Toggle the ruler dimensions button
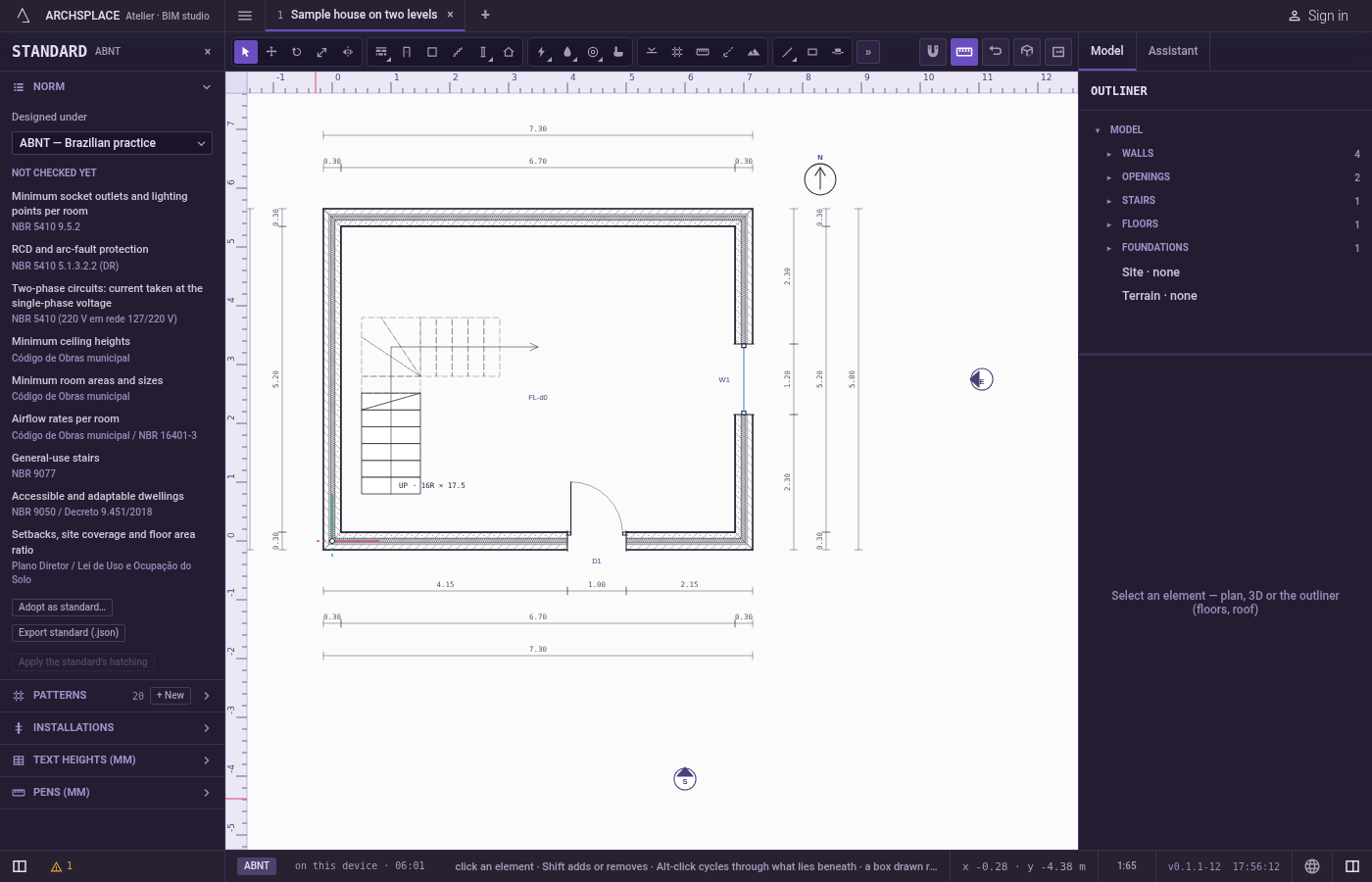The width and height of the screenshot is (1372, 882). 964,51
